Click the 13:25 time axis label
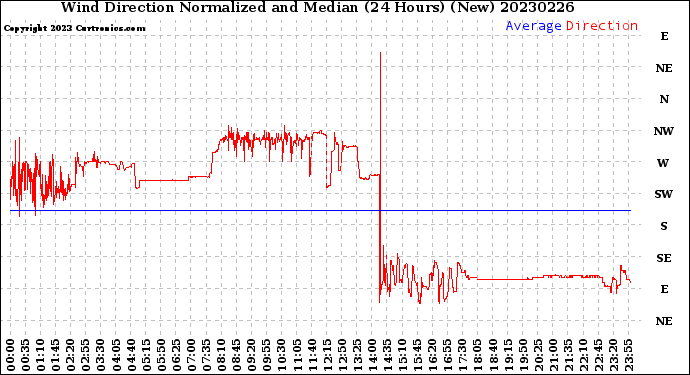This screenshot has height=375, width=690. (x=357, y=355)
